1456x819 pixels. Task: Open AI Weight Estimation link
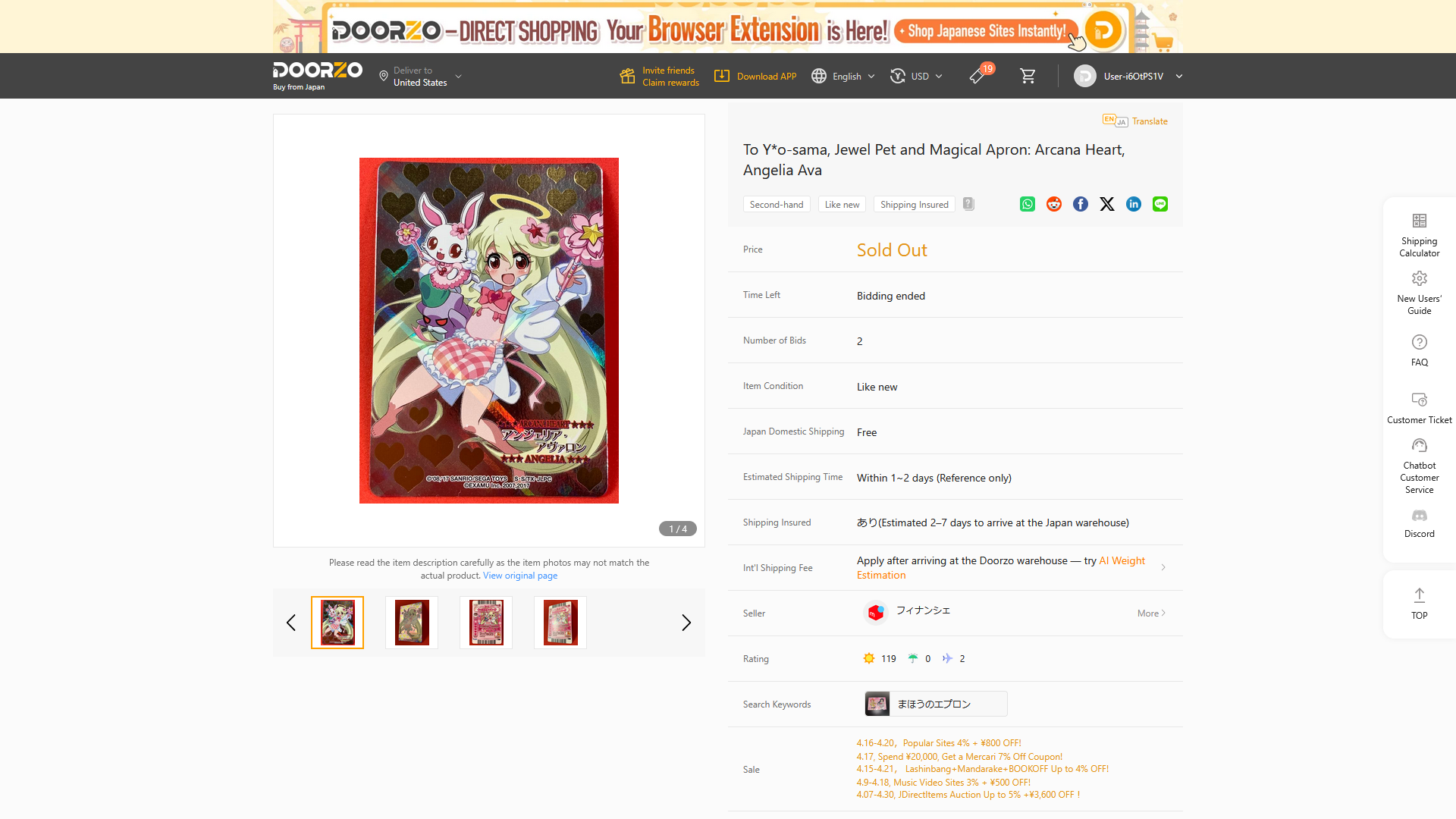coord(1001,568)
